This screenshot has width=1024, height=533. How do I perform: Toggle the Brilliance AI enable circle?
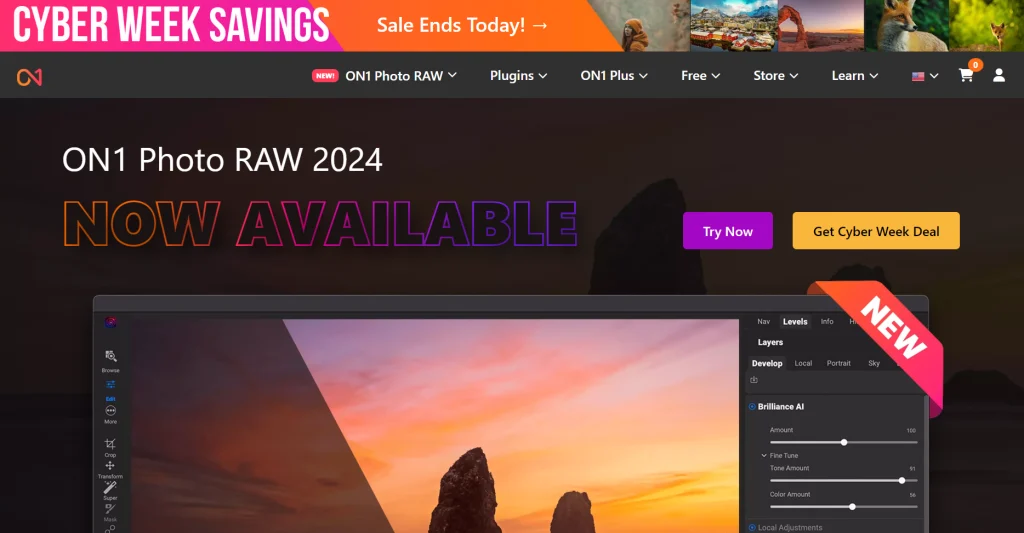[752, 406]
